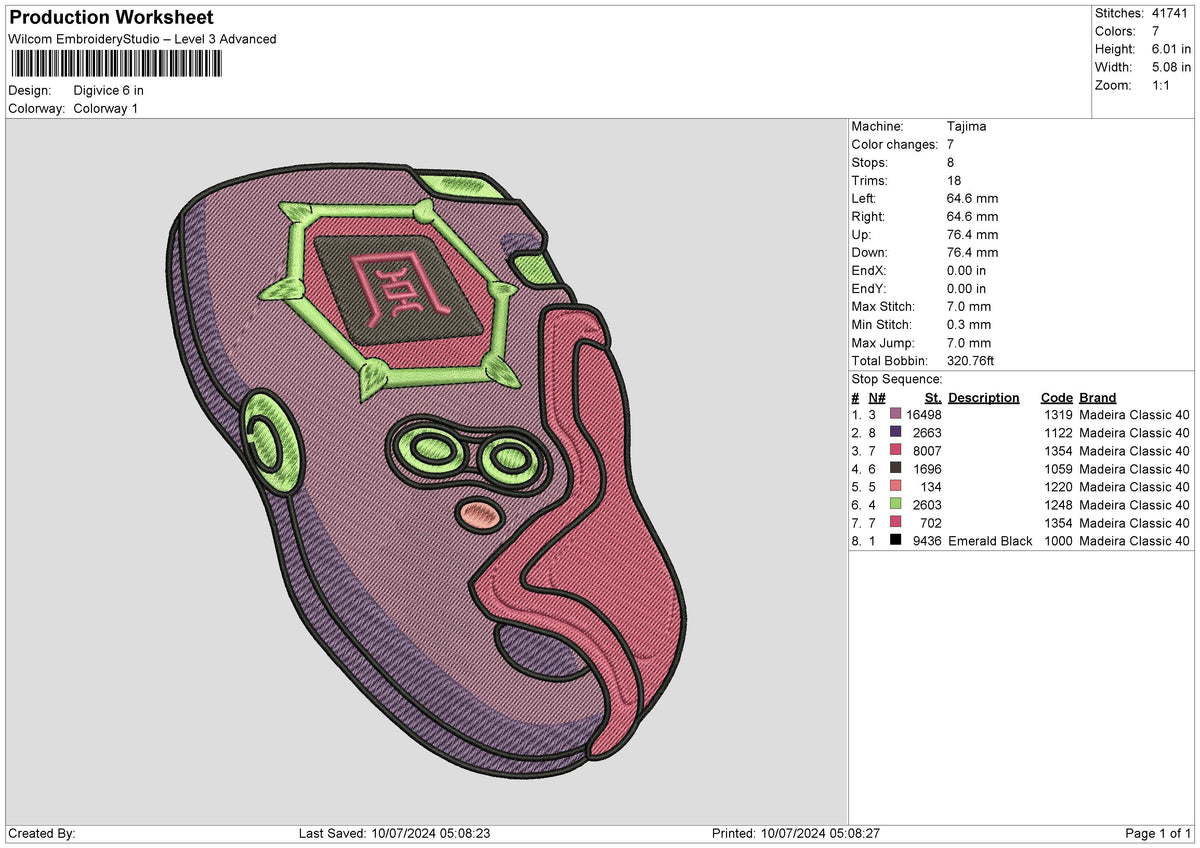
Task: Click the Left label
Action: 864,199
